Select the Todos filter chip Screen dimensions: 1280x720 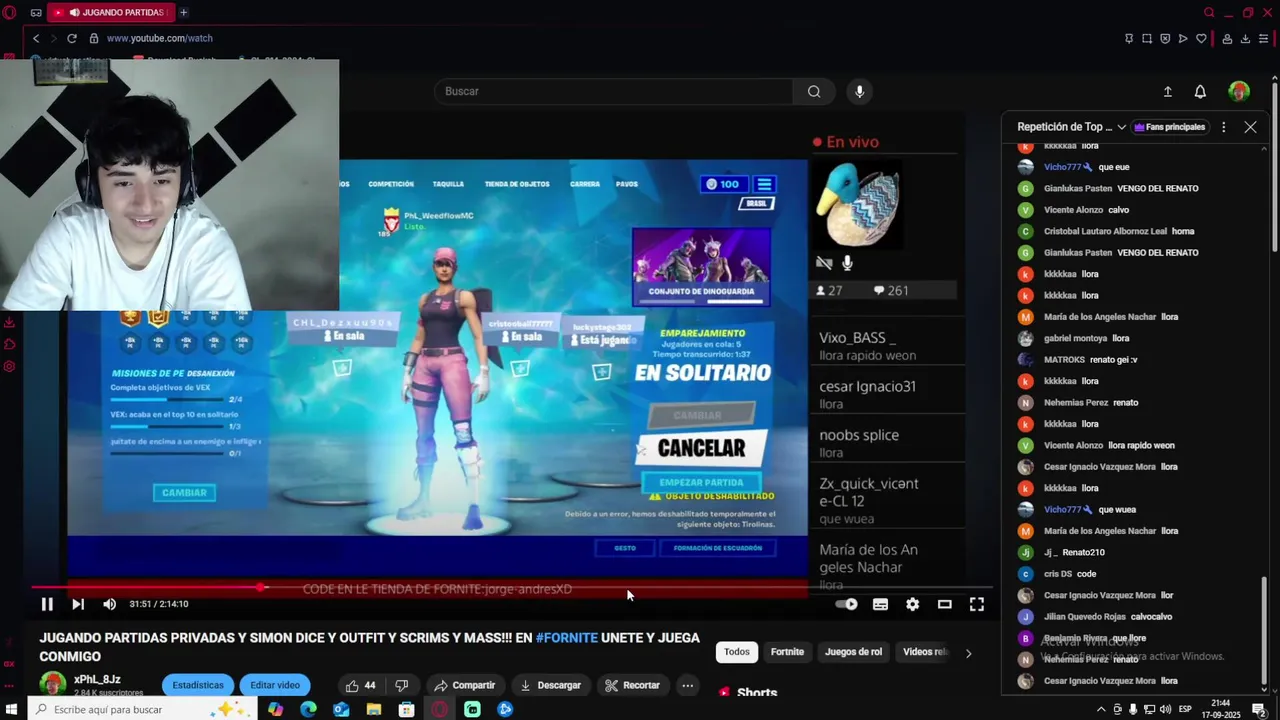[737, 652]
